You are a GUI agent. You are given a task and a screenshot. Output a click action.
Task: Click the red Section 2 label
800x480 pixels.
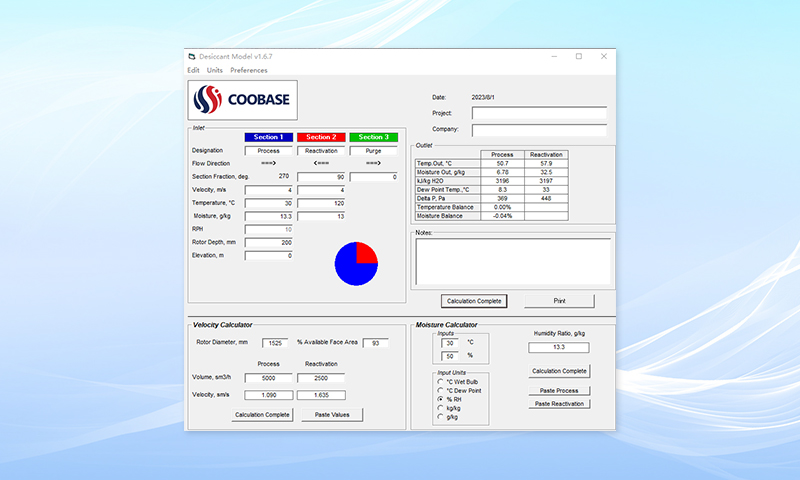tap(321, 137)
